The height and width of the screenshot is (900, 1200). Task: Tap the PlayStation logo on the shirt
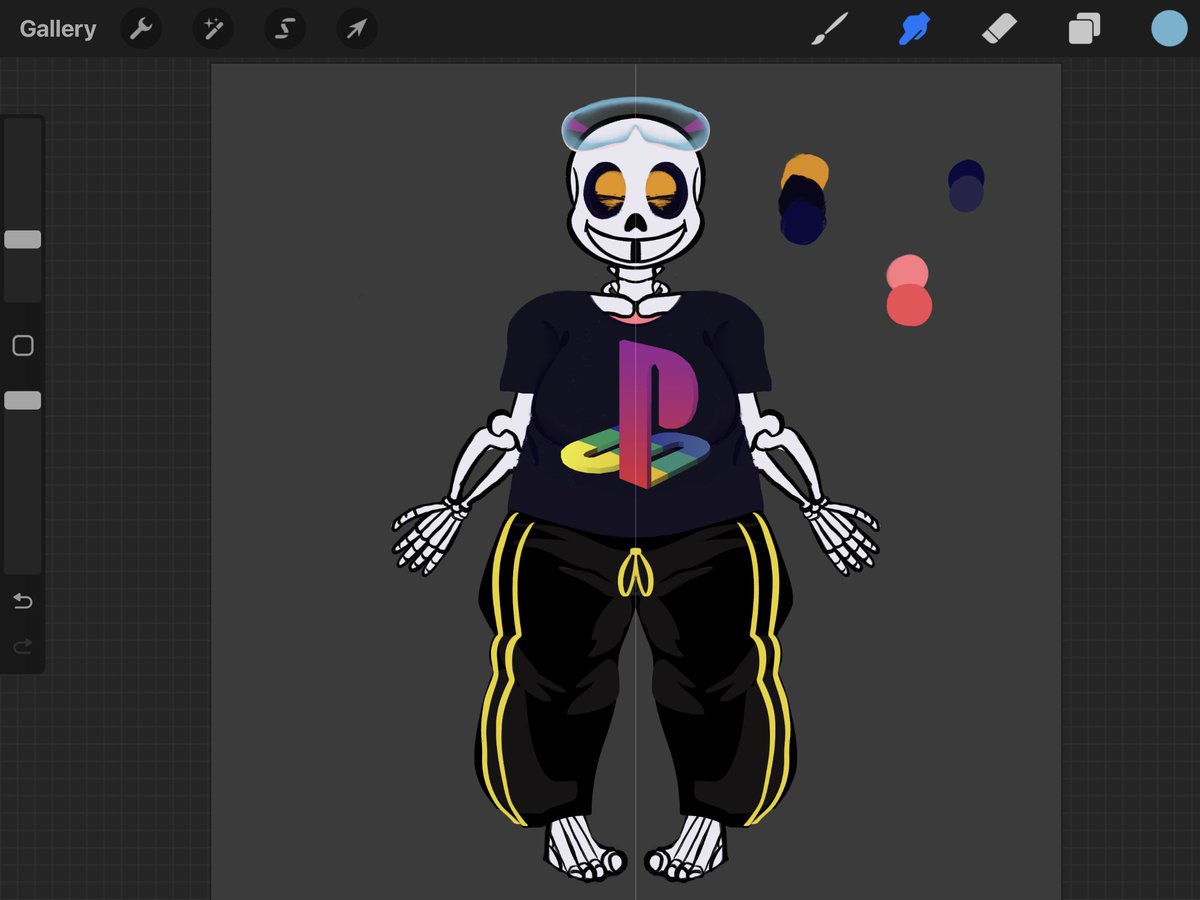coord(636,414)
